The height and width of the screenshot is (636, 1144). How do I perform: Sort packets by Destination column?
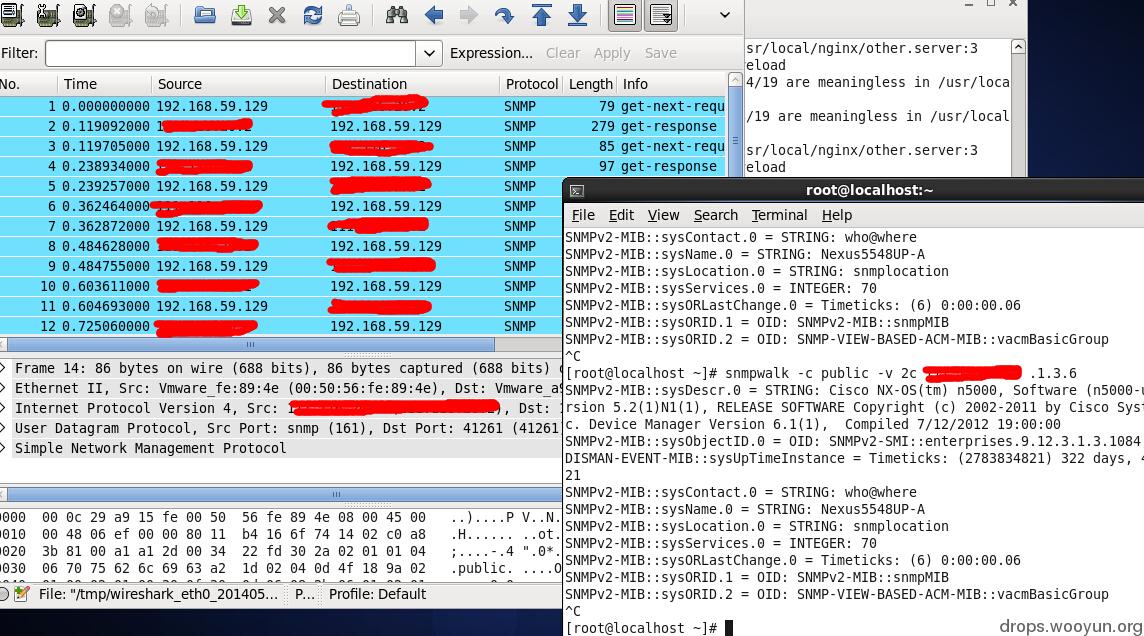[413, 84]
